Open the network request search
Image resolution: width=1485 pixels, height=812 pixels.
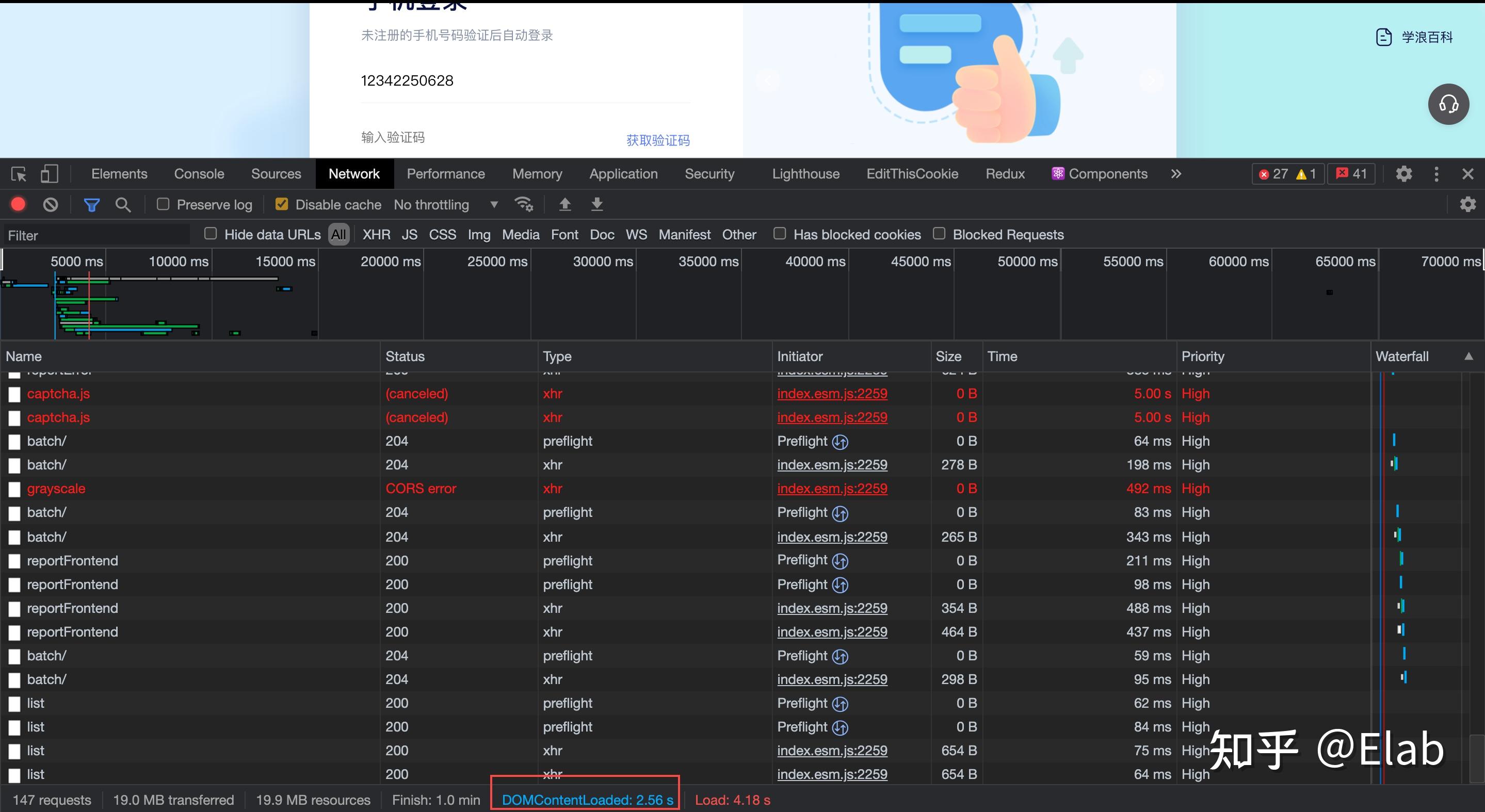click(x=123, y=204)
